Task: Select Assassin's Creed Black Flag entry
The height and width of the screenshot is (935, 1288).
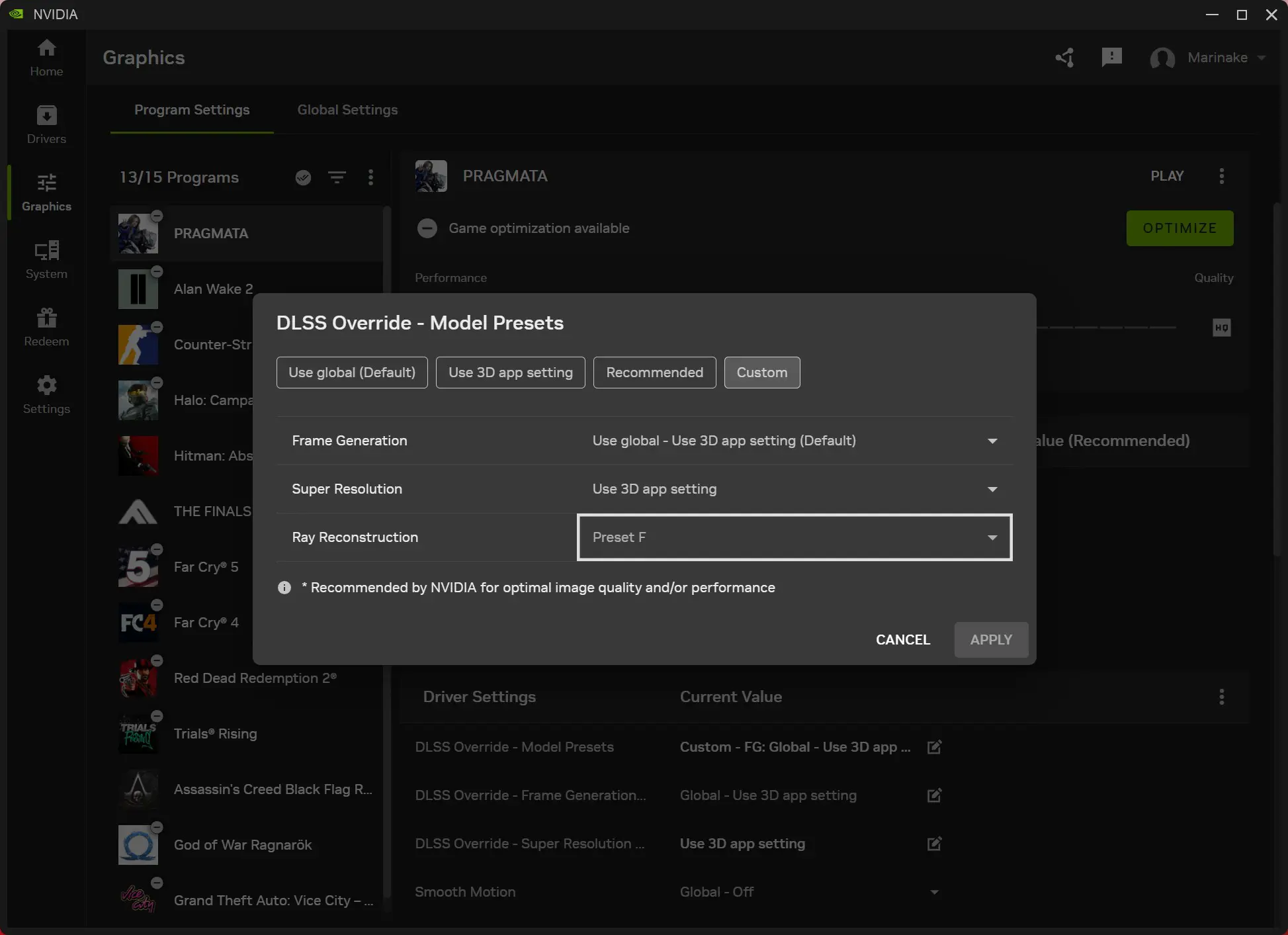Action: click(x=247, y=789)
